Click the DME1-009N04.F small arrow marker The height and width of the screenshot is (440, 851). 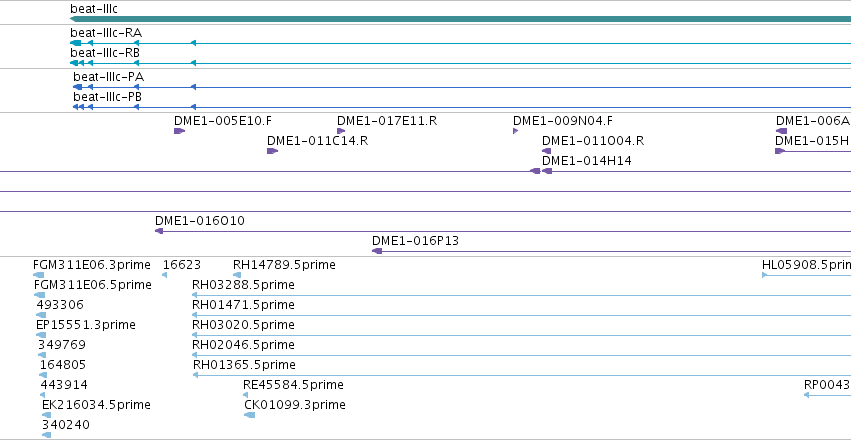(516, 131)
